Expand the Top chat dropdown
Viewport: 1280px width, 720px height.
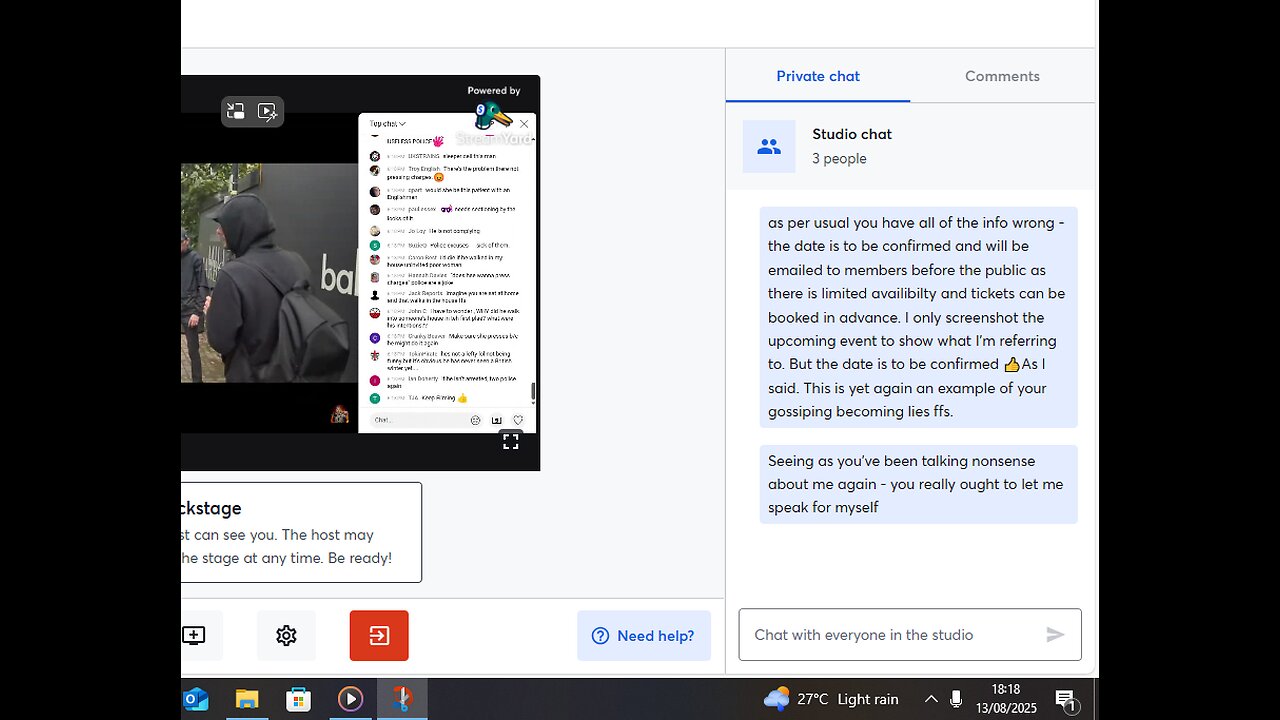(388, 124)
